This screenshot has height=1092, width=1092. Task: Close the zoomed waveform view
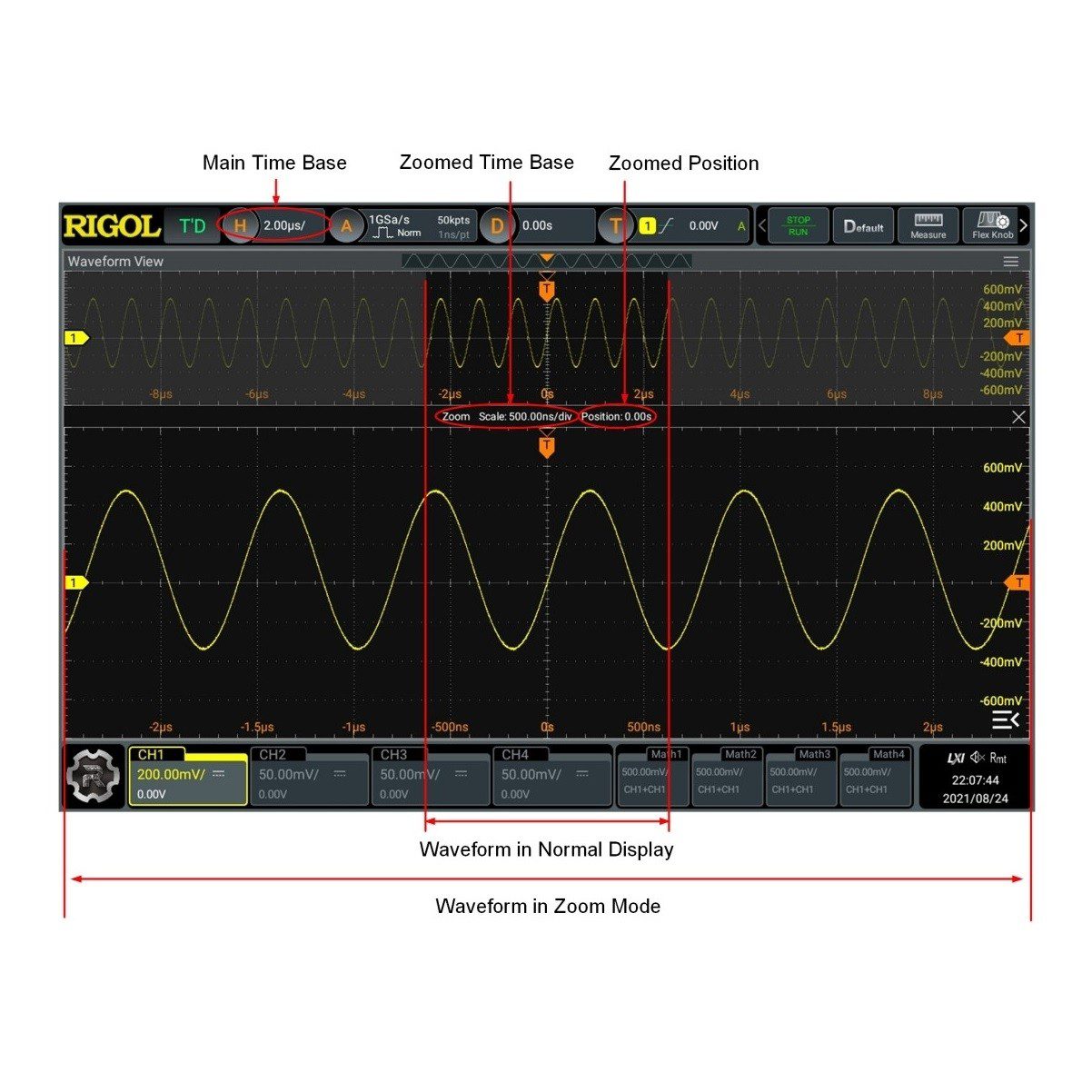(x=1018, y=417)
